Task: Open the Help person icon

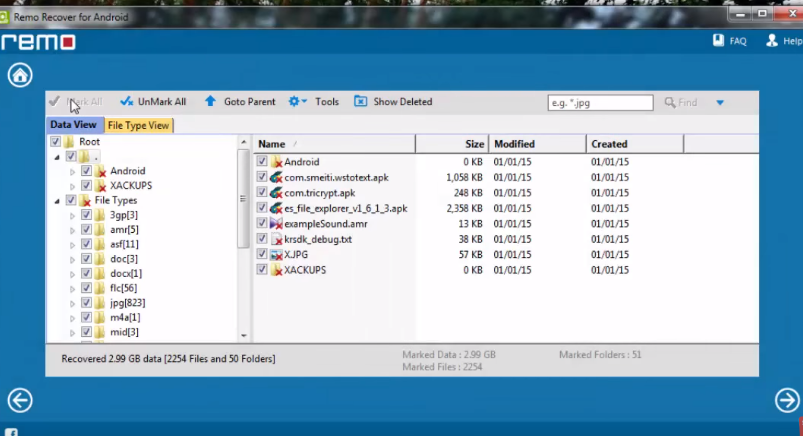Action: click(x=772, y=40)
